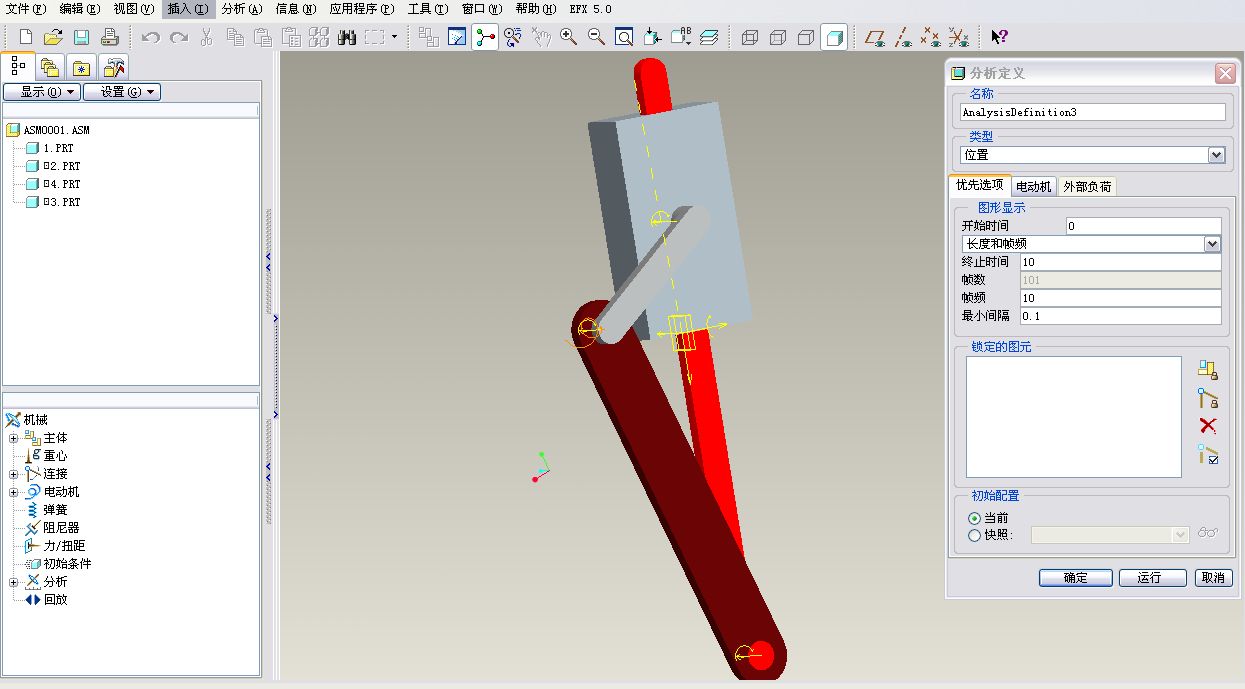
Task: Click the 取消 button
Action: (1213, 578)
